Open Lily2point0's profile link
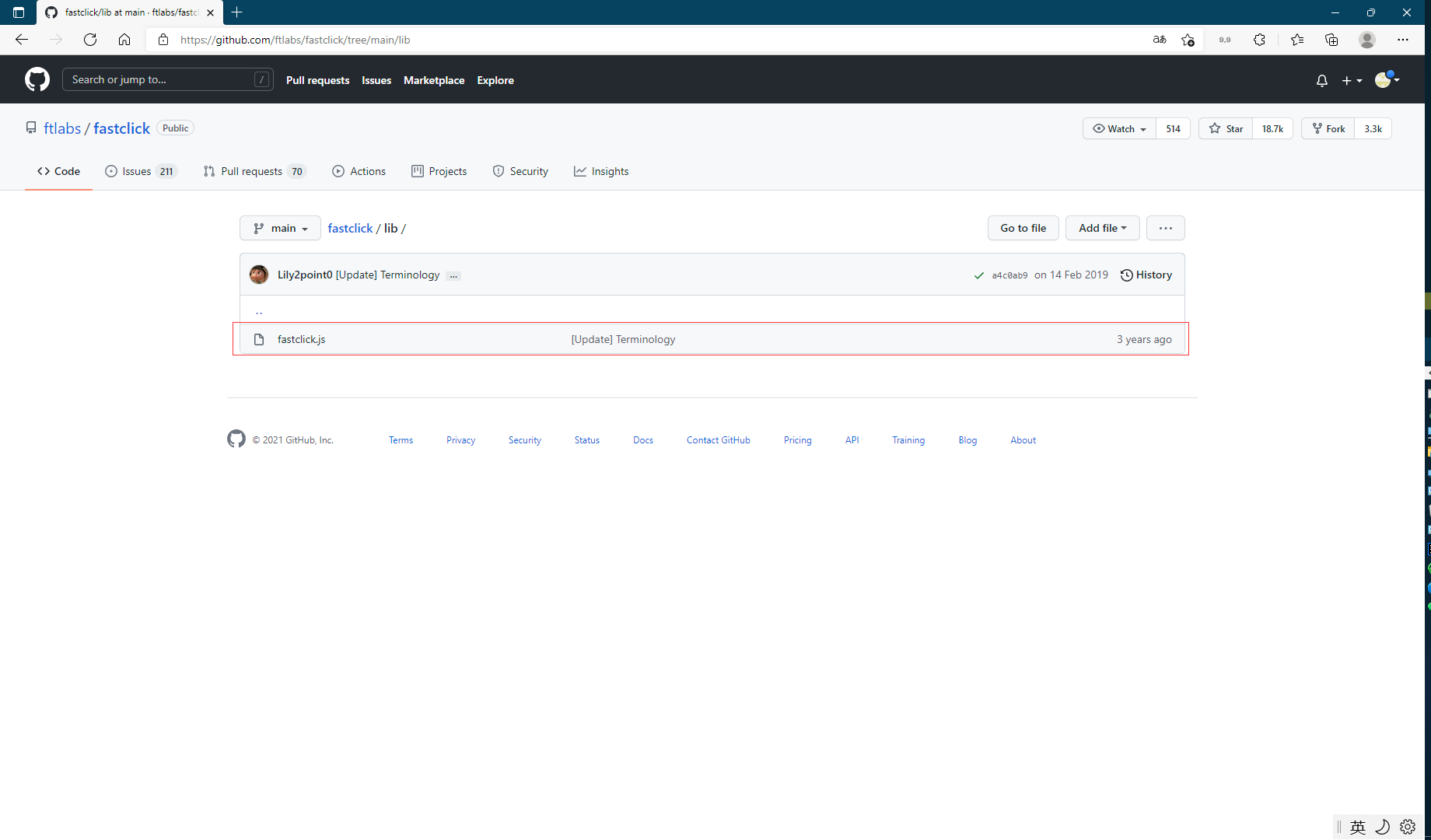Viewport: 1431px width, 840px height. pyautogui.click(x=306, y=275)
